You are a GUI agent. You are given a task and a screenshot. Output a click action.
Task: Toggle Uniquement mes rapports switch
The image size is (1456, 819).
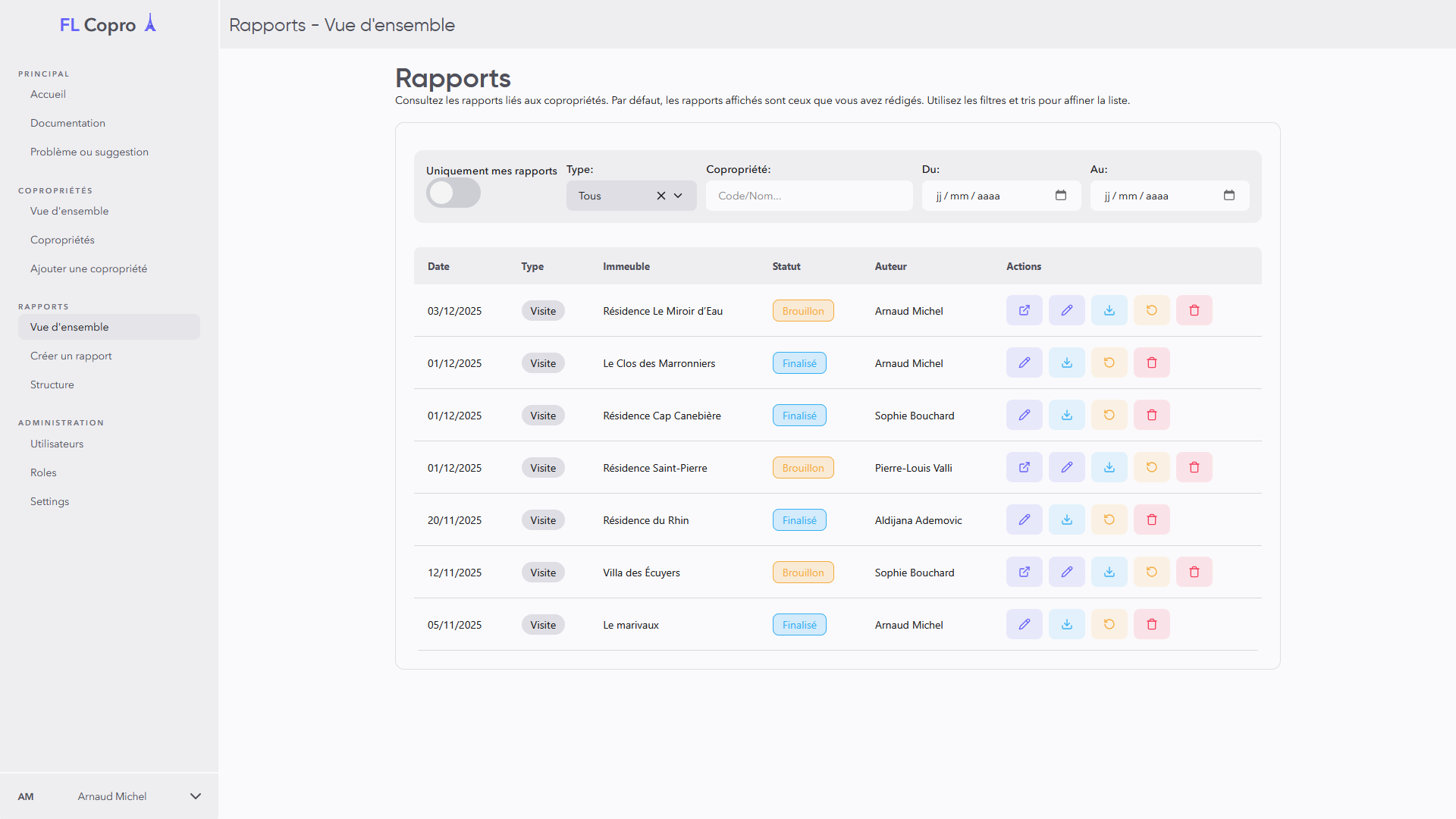point(453,193)
